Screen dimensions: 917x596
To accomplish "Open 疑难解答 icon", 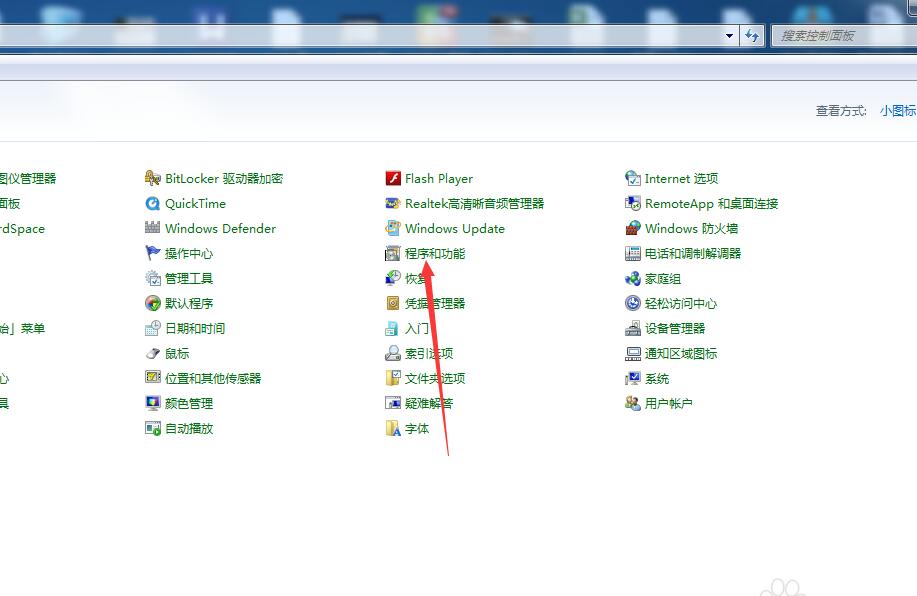I will (393, 403).
